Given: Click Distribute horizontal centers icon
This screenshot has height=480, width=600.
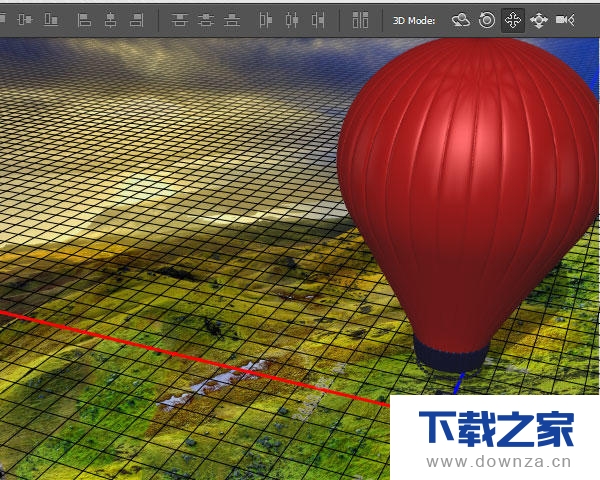Looking at the screenshot, I should pos(292,20).
